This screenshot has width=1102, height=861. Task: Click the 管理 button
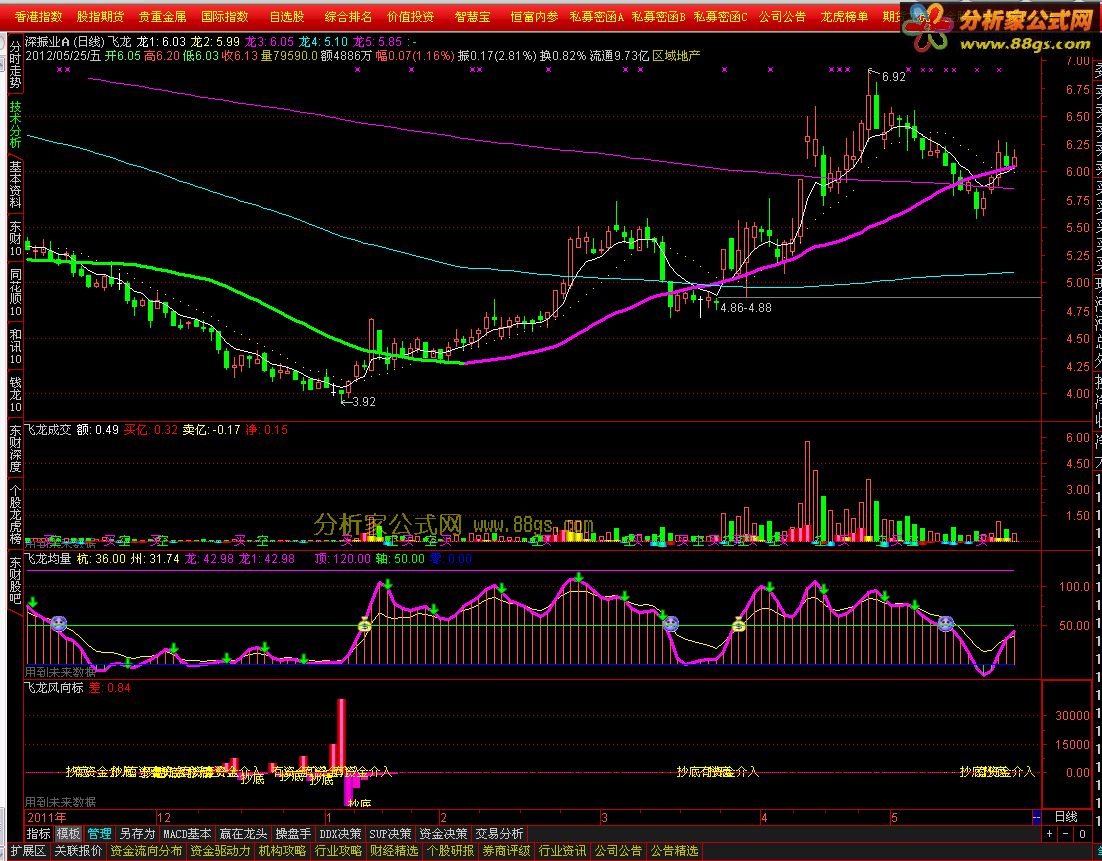click(99, 834)
